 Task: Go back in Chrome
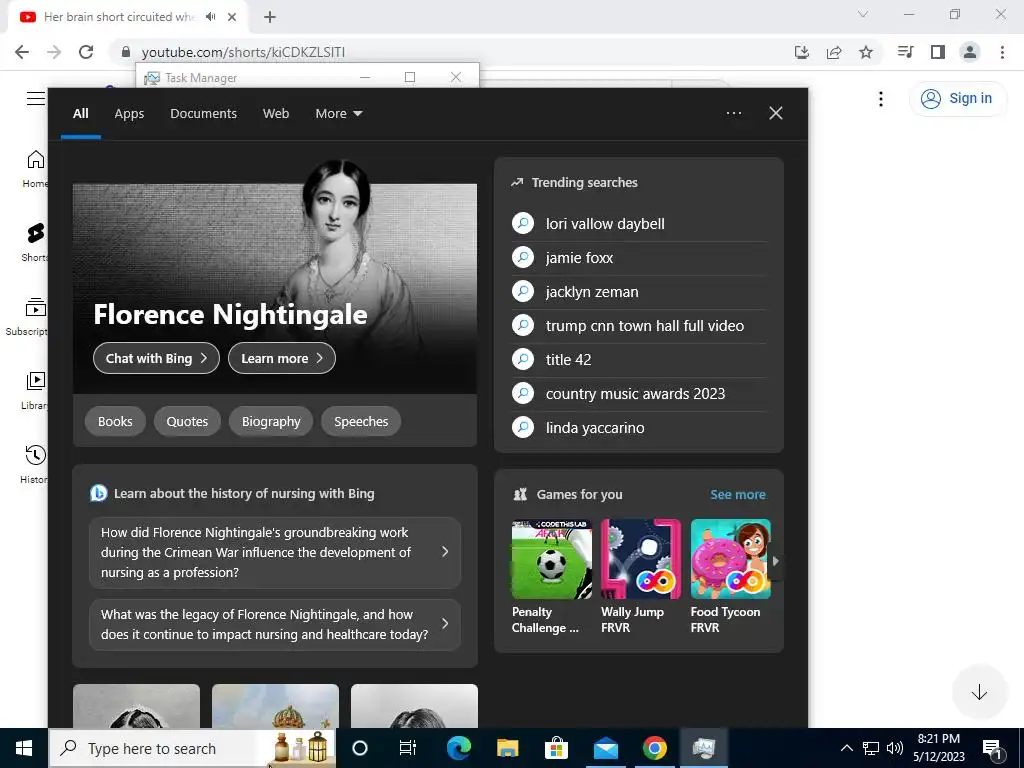(x=22, y=52)
